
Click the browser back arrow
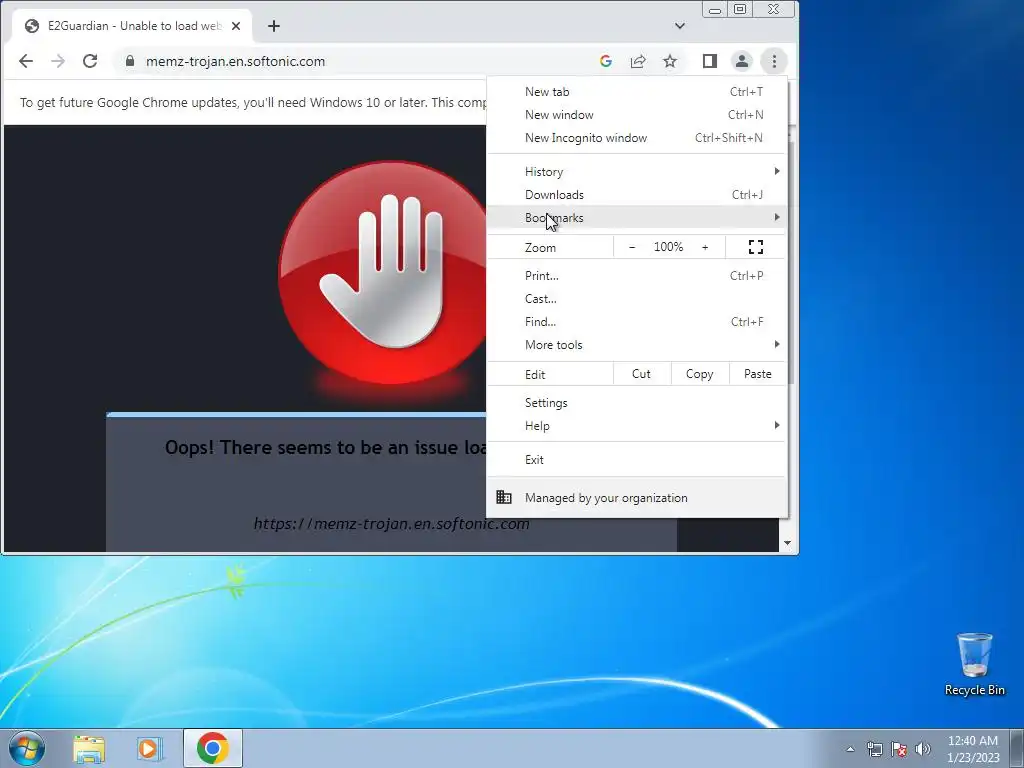click(25, 61)
